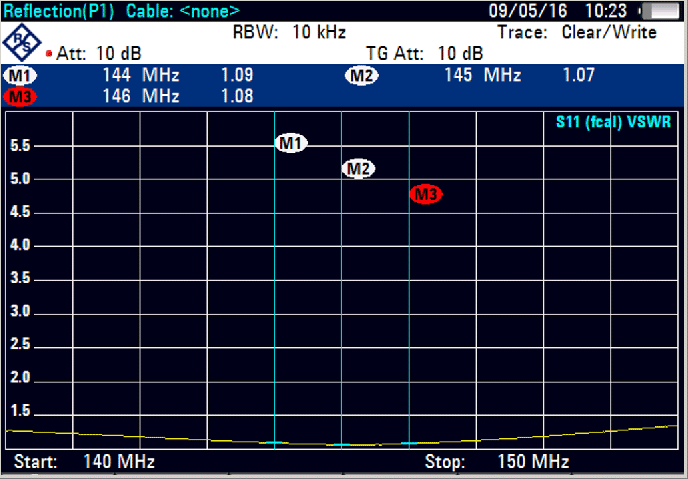Click the red M3 badge in the marker table
This screenshot has height=479, width=688.
tap(19, 96)
